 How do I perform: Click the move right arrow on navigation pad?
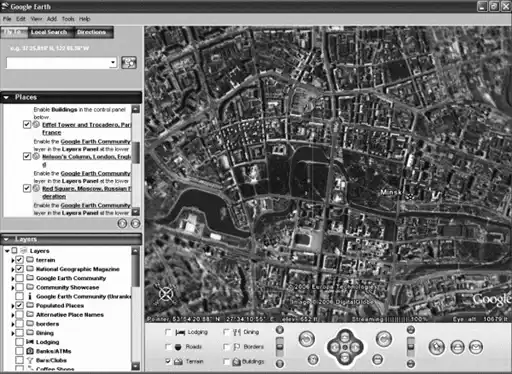click(356, 347)
